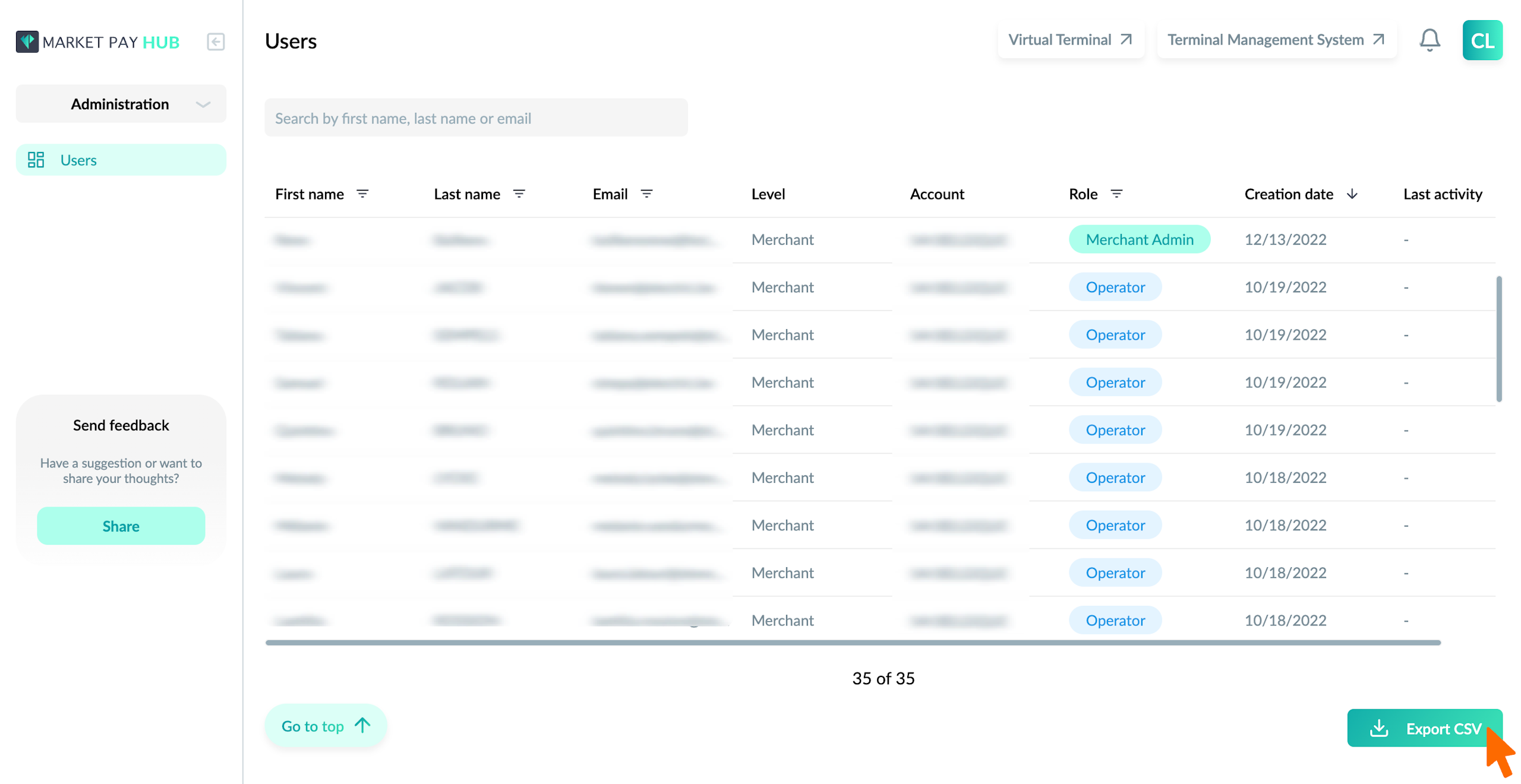Click the Share feedback button
Image resolution: width=1521 pixels, height=784 pixels.
pos(121,526)
